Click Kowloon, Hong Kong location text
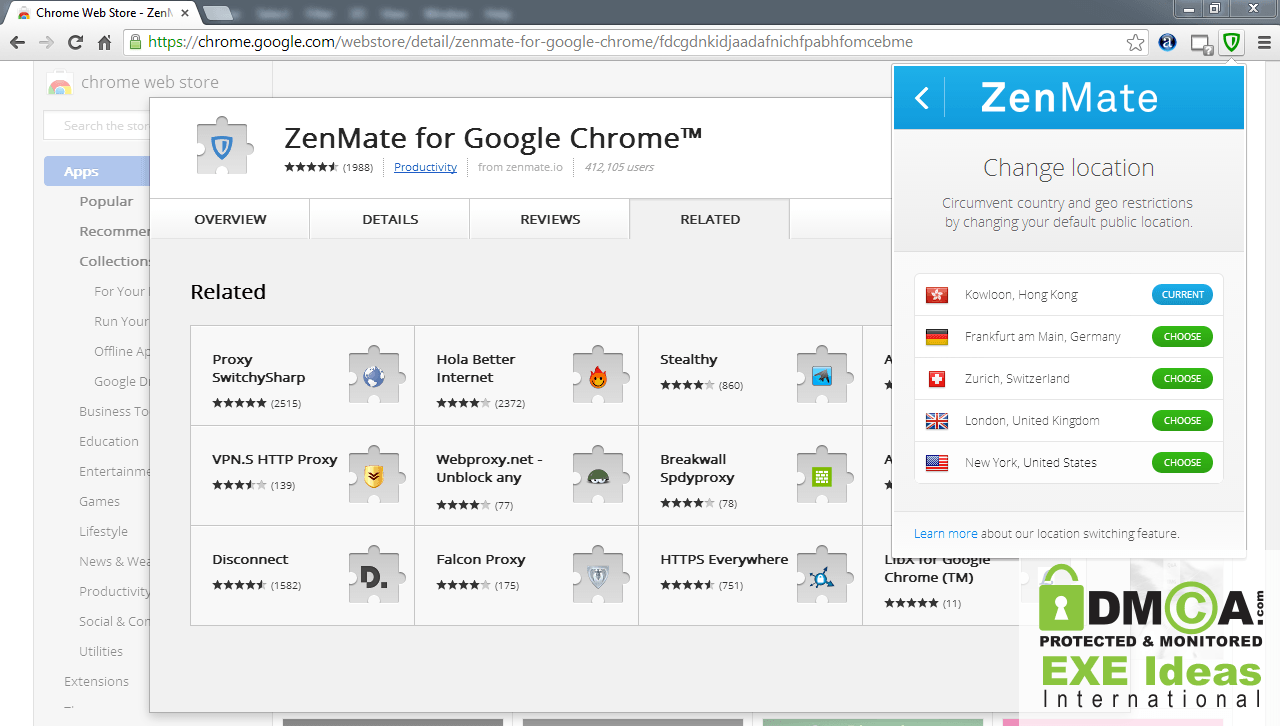Viewport: 1280px width, 726px height. click(1021, 295)
